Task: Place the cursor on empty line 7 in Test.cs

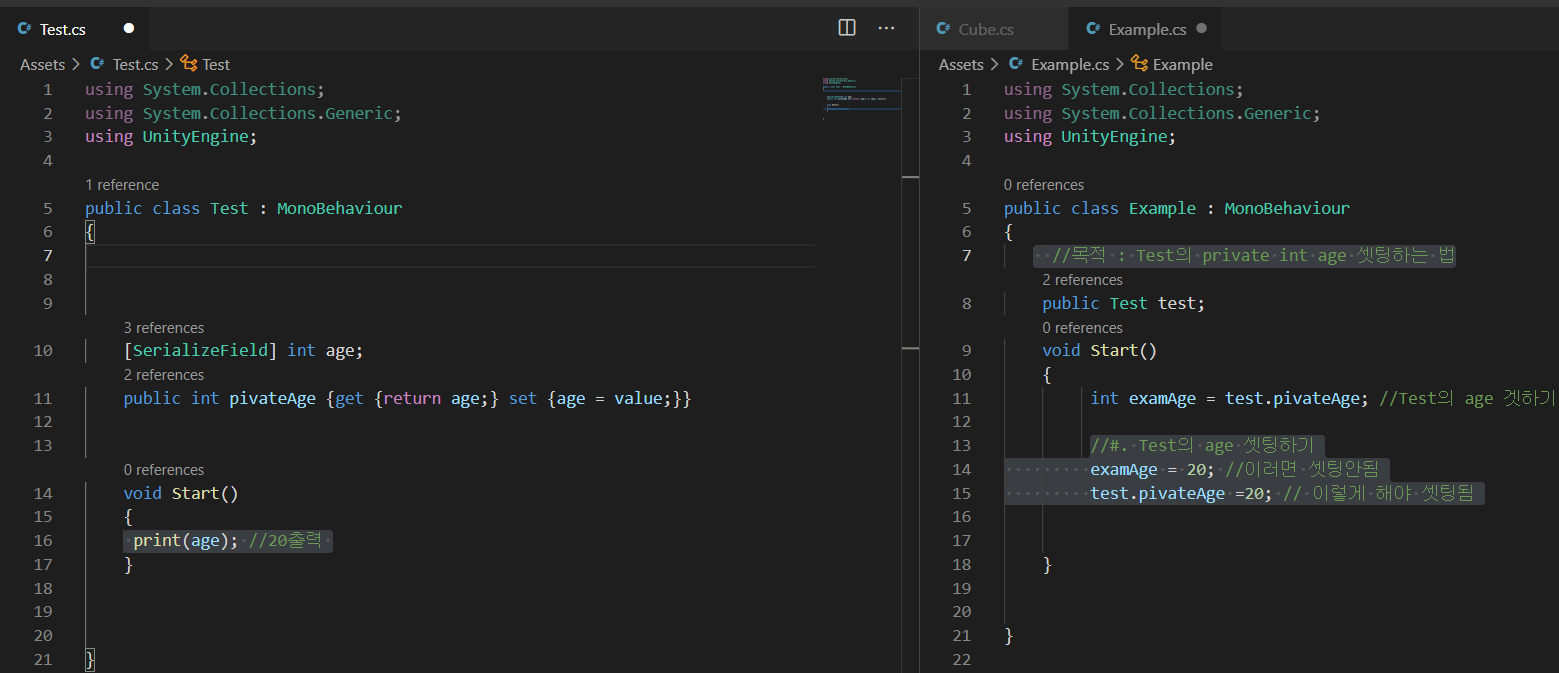Action: click(450, 256)
